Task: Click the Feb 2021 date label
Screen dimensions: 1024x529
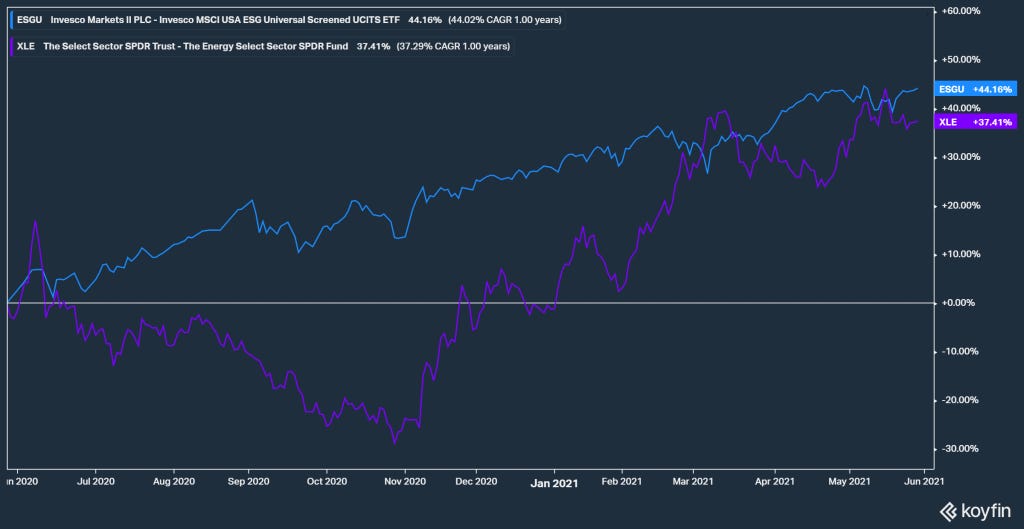Action: click(x=622, y=481)
